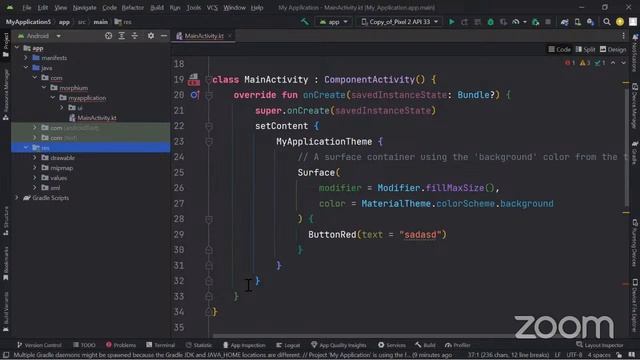Expand Gradle Scripts node
The height and width of the screenshot is (360, 640).
17,198
